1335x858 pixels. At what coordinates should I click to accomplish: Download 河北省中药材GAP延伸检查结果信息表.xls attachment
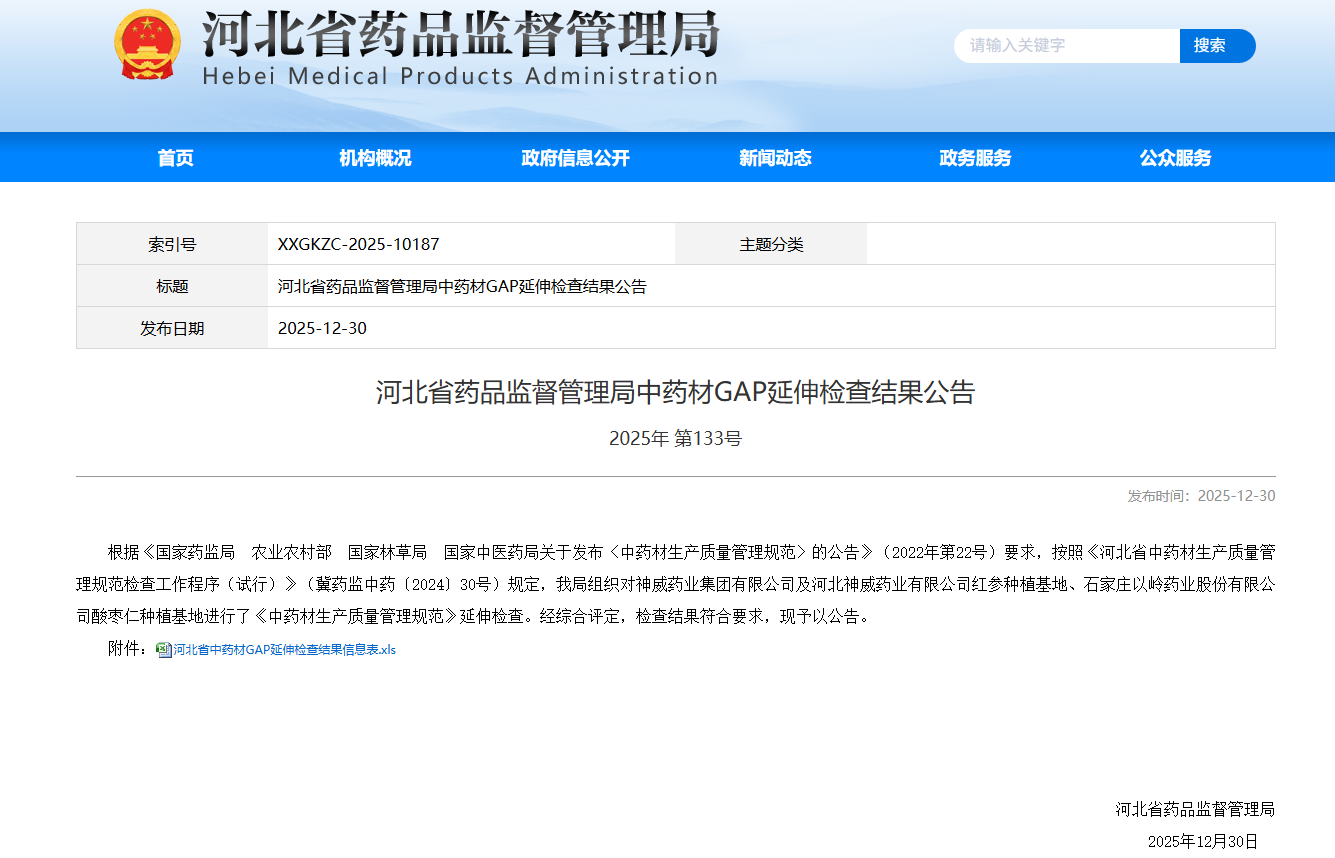[x=285, y=650]
